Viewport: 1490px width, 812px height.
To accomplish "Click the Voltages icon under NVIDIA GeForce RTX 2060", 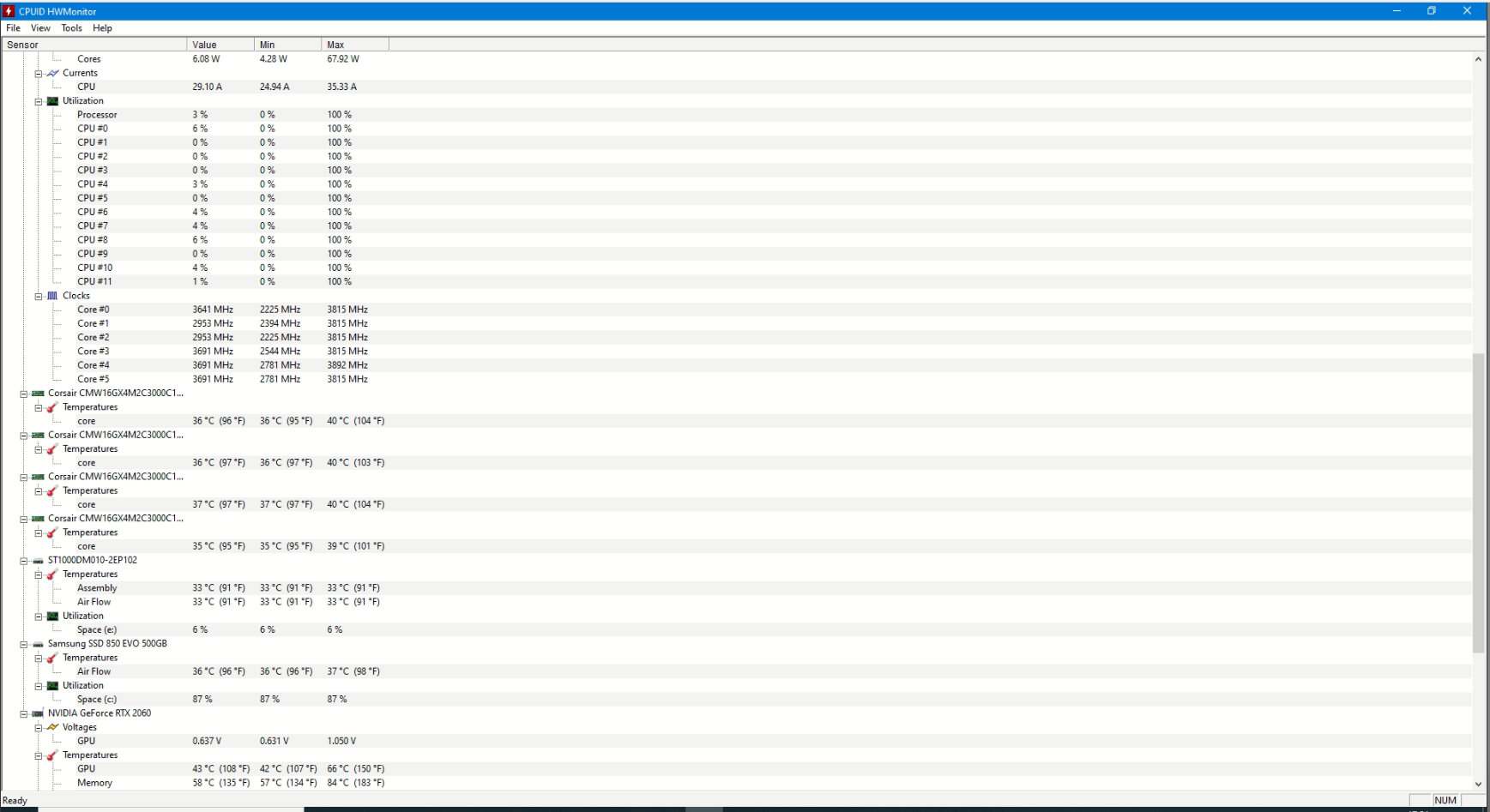I will [53, 727].
